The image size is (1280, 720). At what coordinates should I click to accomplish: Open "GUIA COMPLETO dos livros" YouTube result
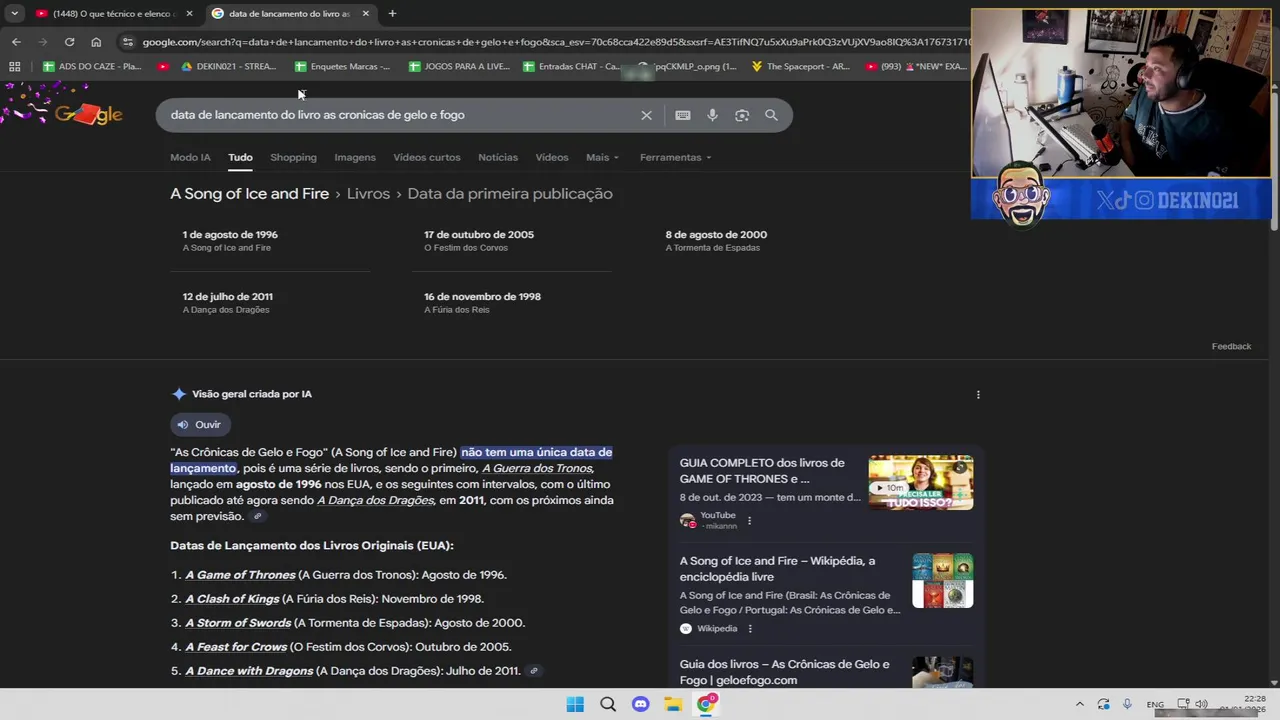762,471
